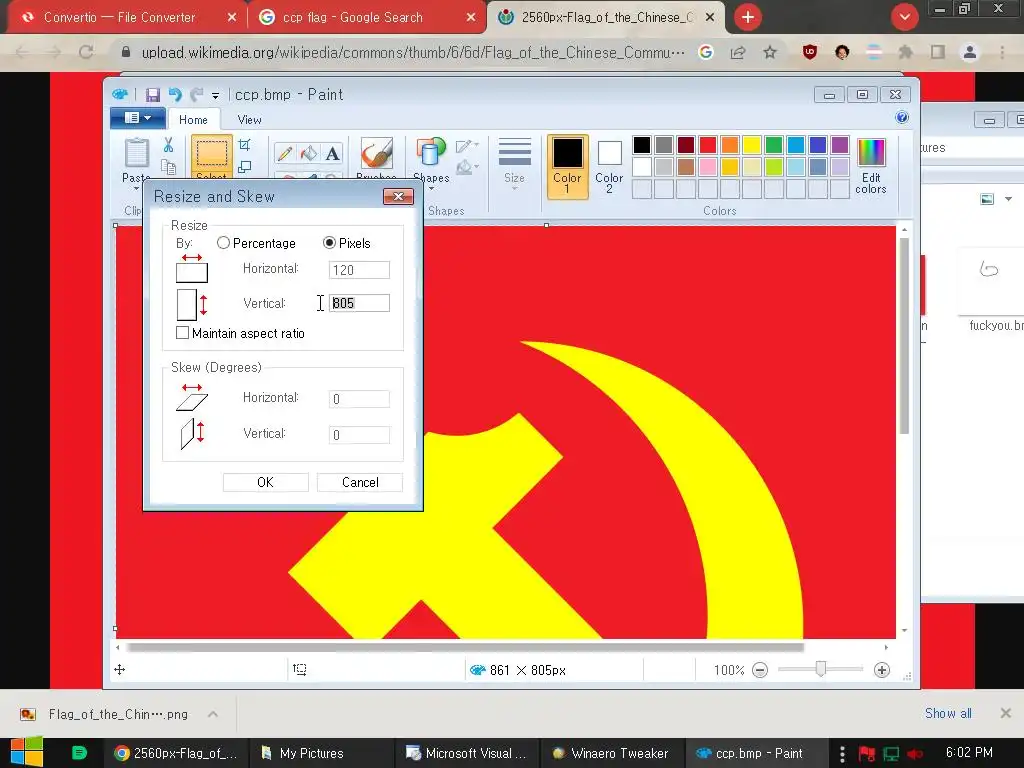Click the Paste clipboard icon
The image size is (1024, 768).
[137, 153]
